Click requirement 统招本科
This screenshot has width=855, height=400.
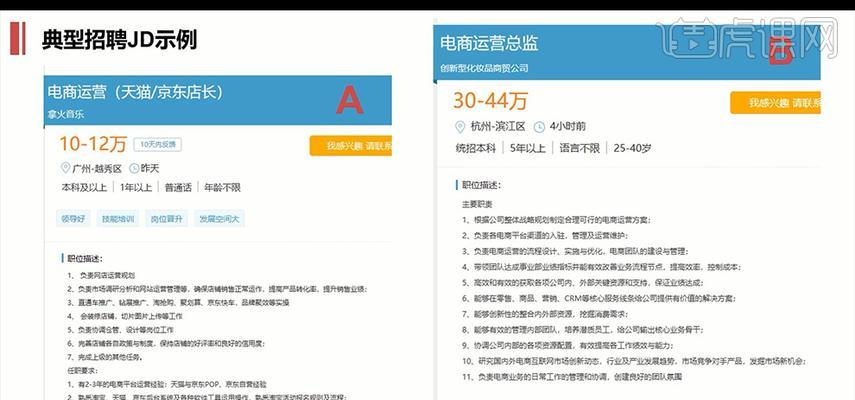[x=475, y=148]
